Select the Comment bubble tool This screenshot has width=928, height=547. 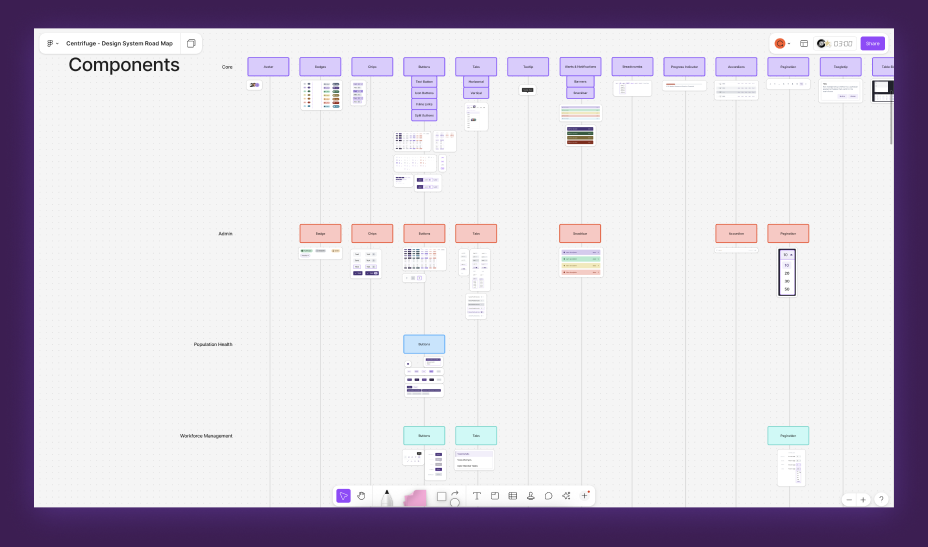click(549, 496)
